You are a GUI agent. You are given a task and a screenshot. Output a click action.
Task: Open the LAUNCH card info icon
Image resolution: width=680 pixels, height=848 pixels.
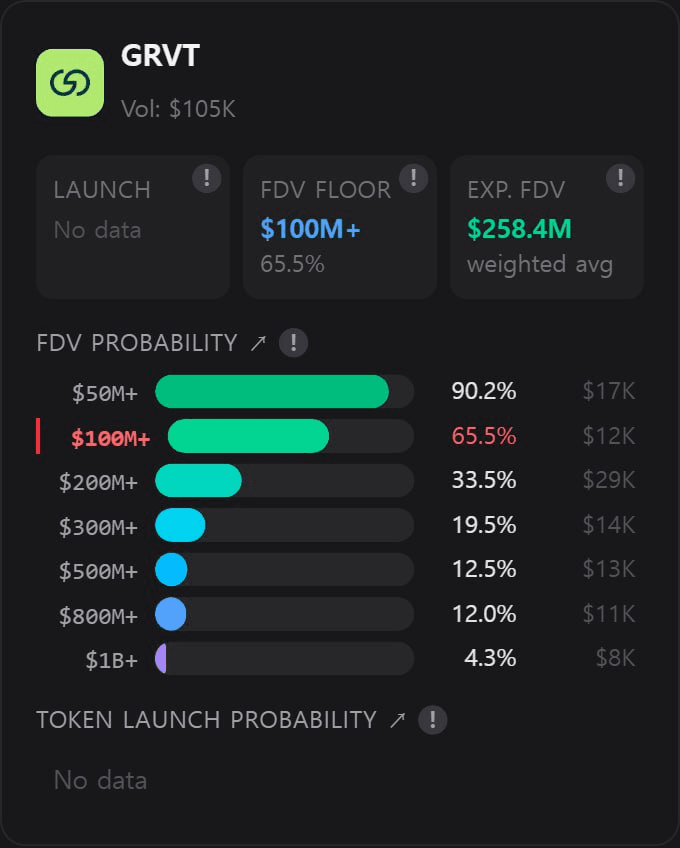pyautogui.click(x=206, y=179)
